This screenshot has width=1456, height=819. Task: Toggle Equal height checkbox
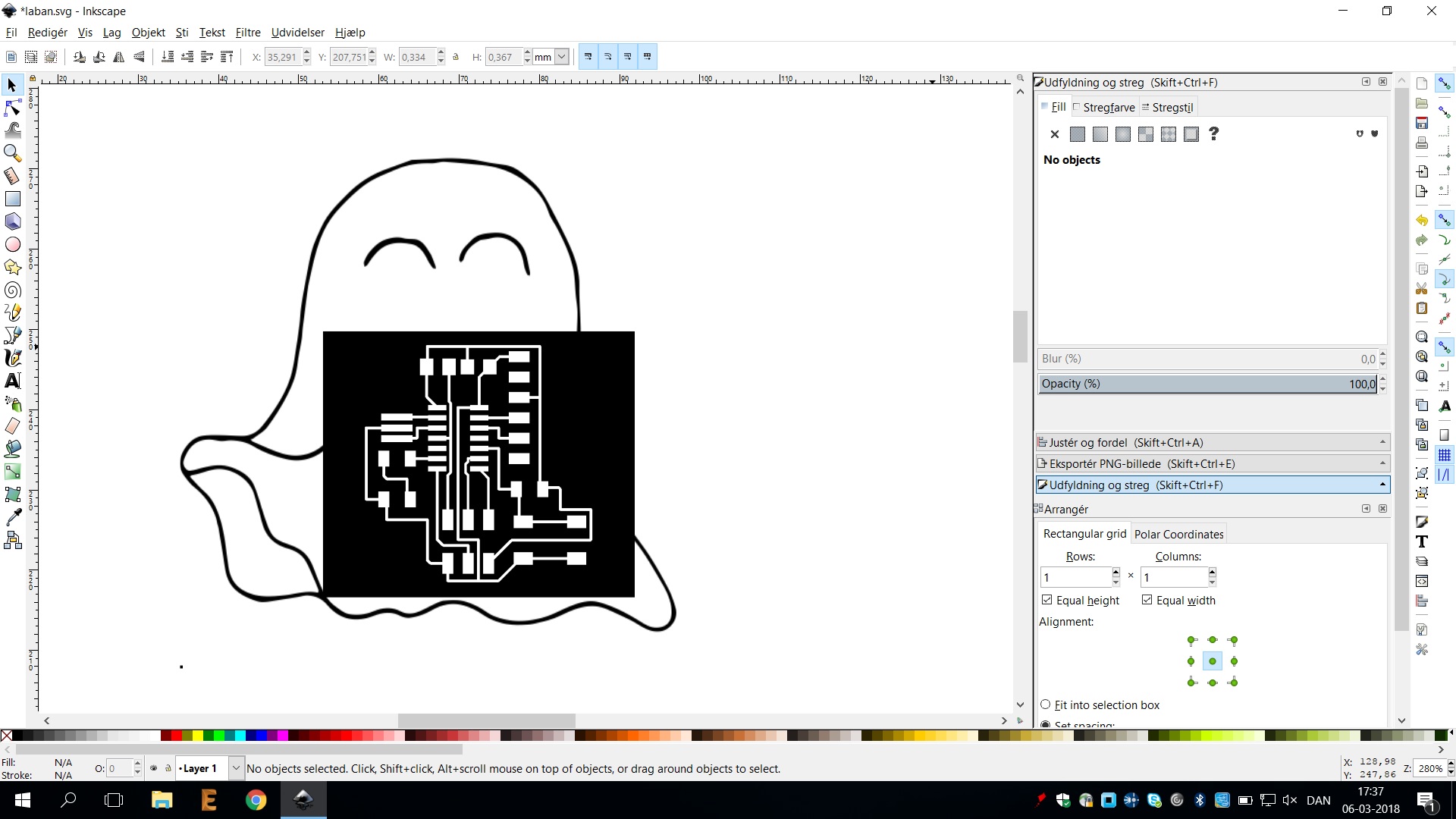(1047, 600)
